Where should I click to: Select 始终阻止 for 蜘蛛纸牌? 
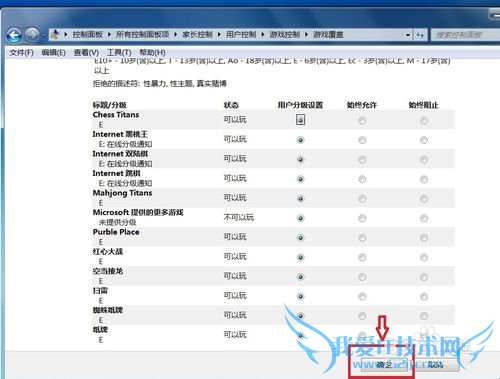pyautogui.click(x=424, y=316)
